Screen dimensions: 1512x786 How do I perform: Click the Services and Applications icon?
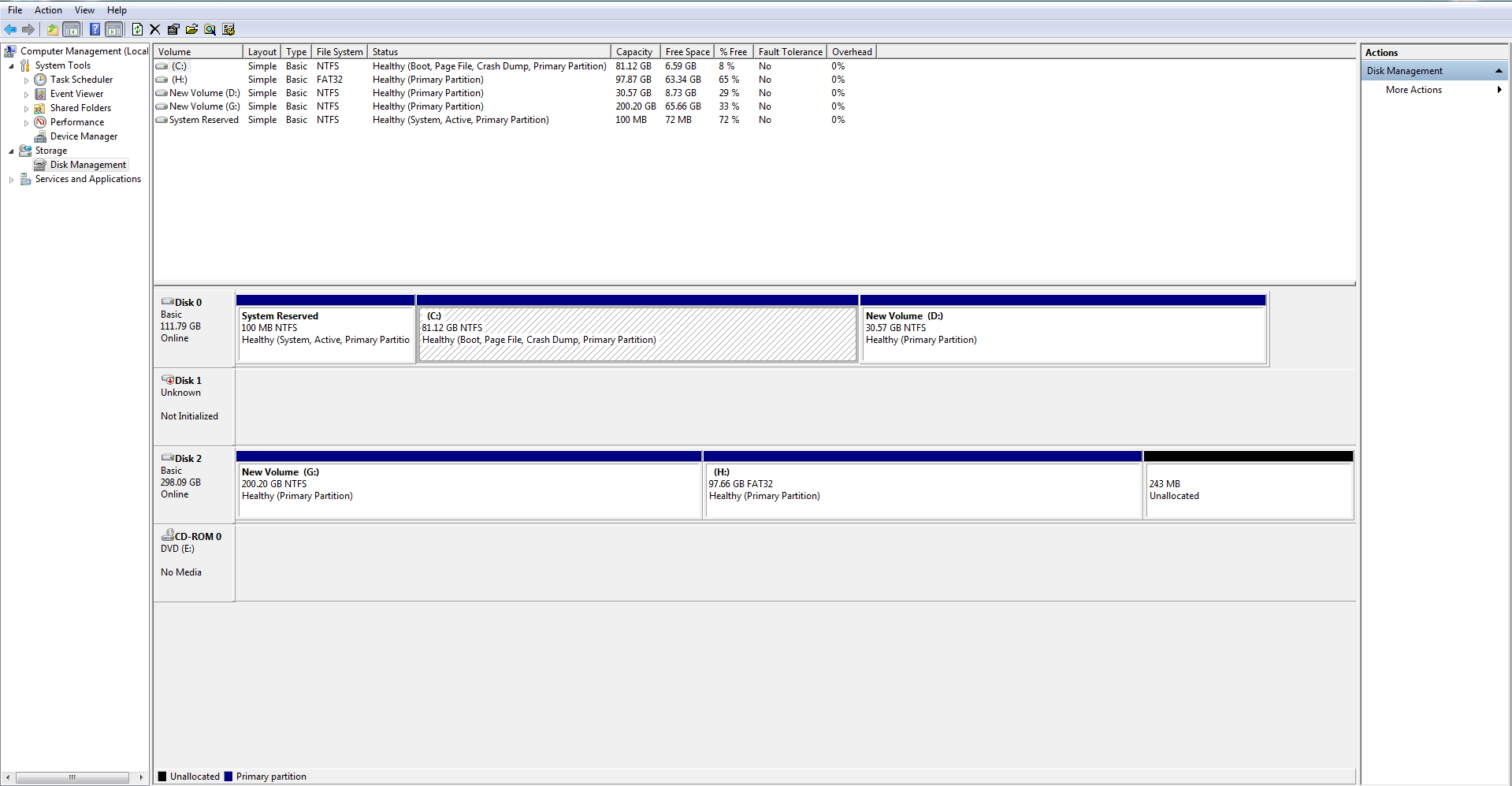[25, 179]
